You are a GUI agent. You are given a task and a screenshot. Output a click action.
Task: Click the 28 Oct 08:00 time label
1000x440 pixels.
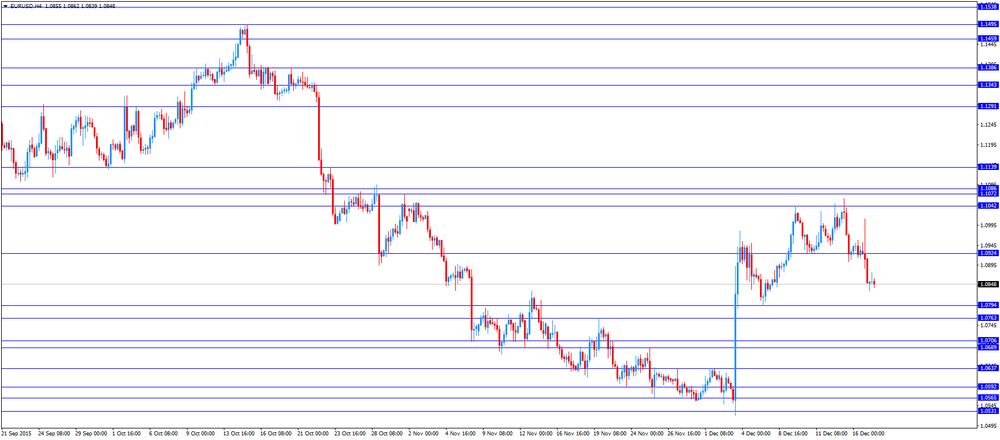pos(386,433)
